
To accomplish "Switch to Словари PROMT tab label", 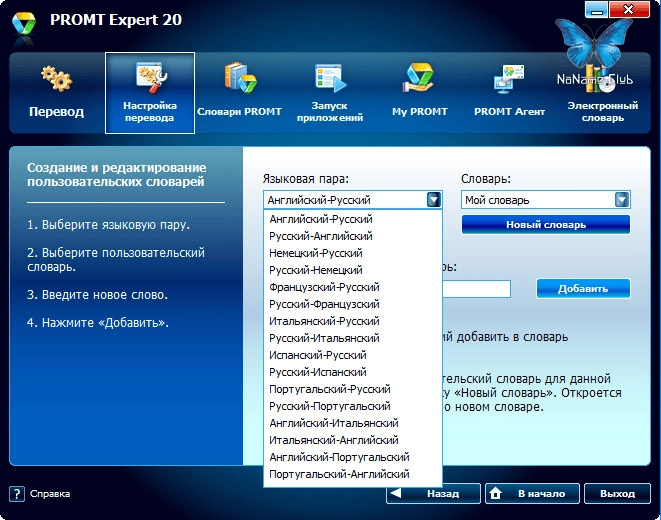I will 239,112.
